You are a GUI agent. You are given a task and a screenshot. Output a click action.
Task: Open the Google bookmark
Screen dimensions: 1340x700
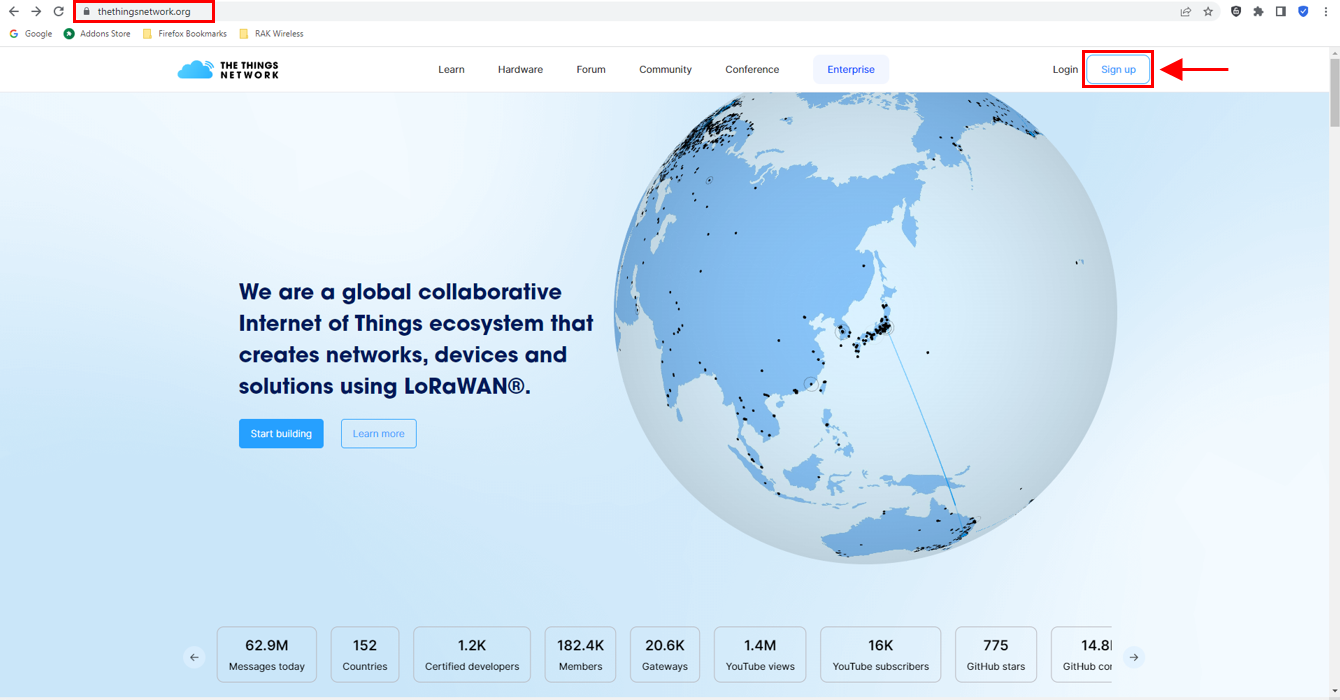31,34
